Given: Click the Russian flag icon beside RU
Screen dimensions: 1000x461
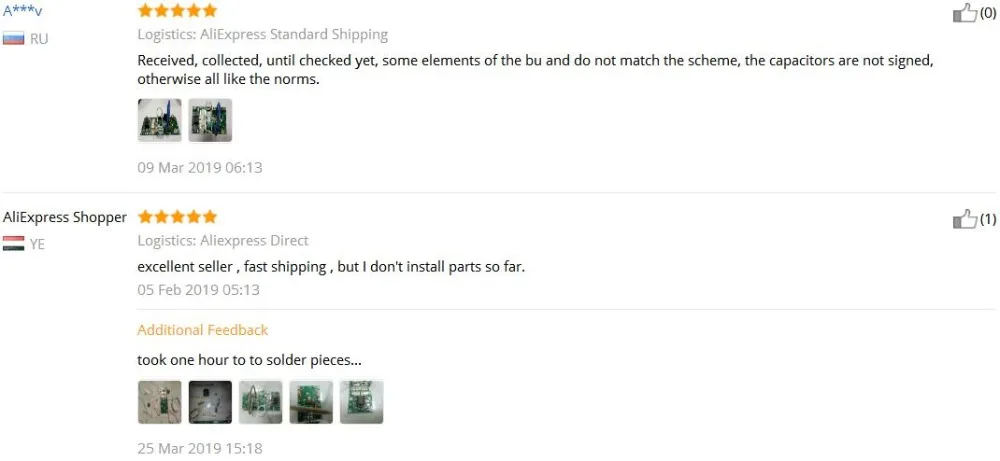Looking at the screenshot, I should [x=13, y=38].
